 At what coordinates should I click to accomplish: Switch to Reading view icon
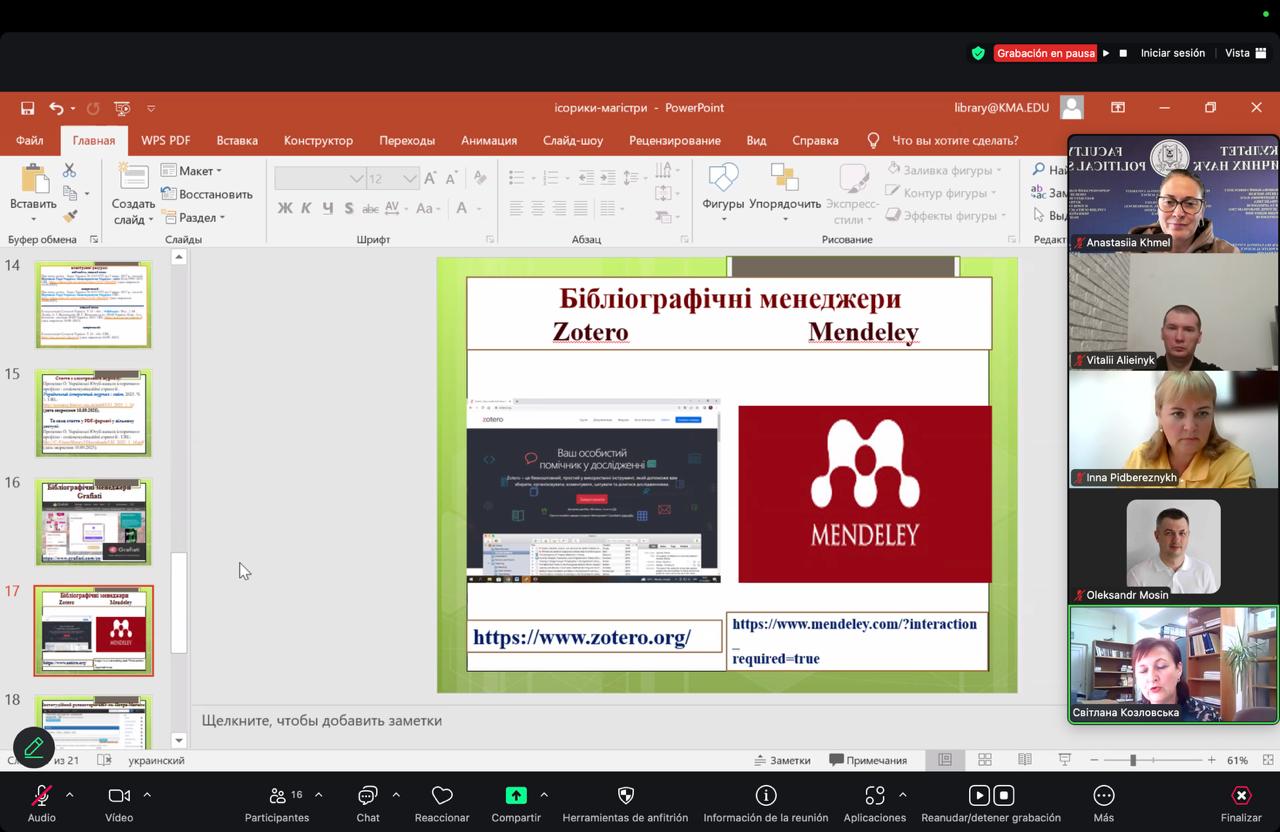[1024, 760]
